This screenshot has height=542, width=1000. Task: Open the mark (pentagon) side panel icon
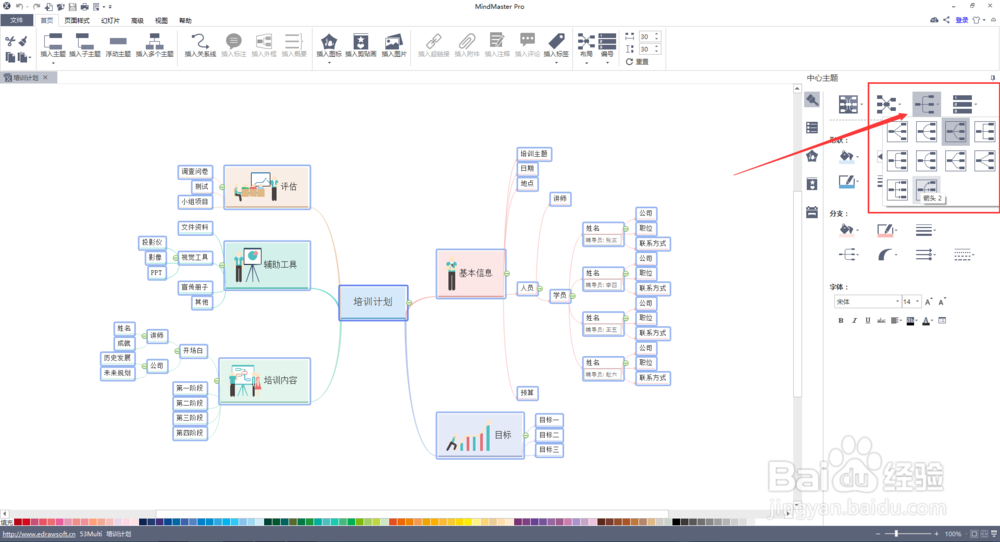[x=812, y=156]
